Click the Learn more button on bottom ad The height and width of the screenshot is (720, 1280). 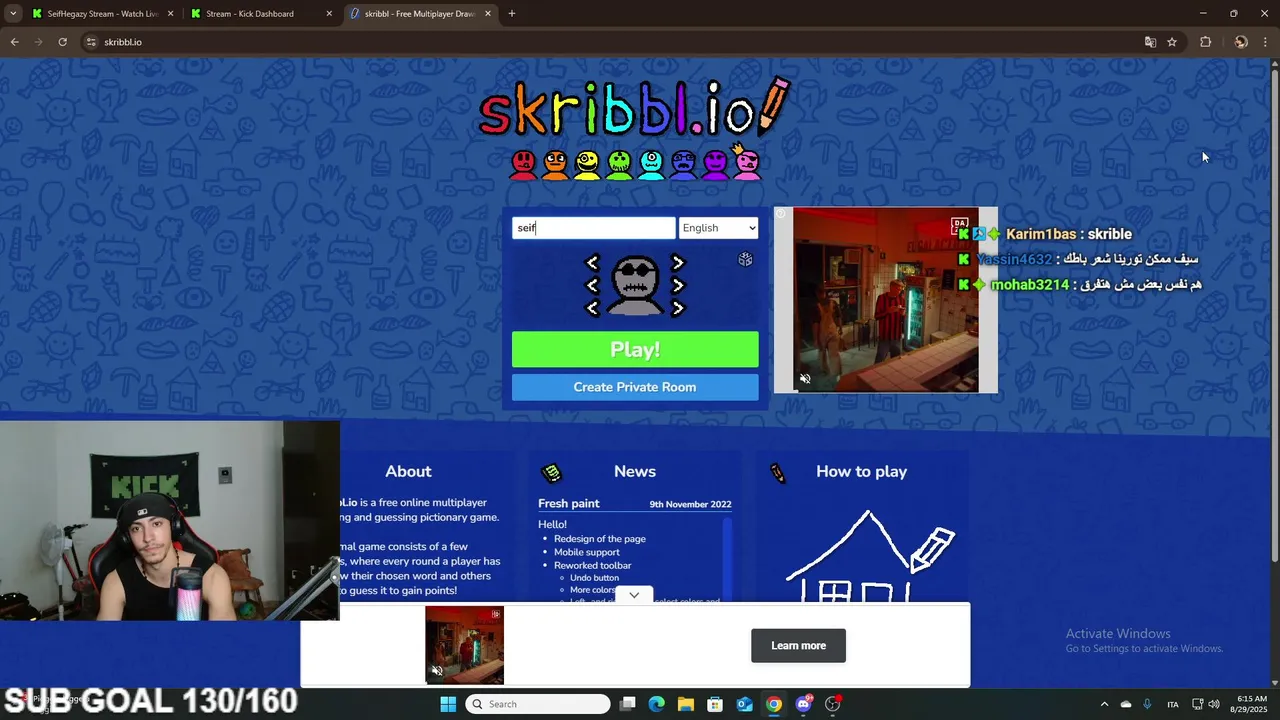coord(798,646)
